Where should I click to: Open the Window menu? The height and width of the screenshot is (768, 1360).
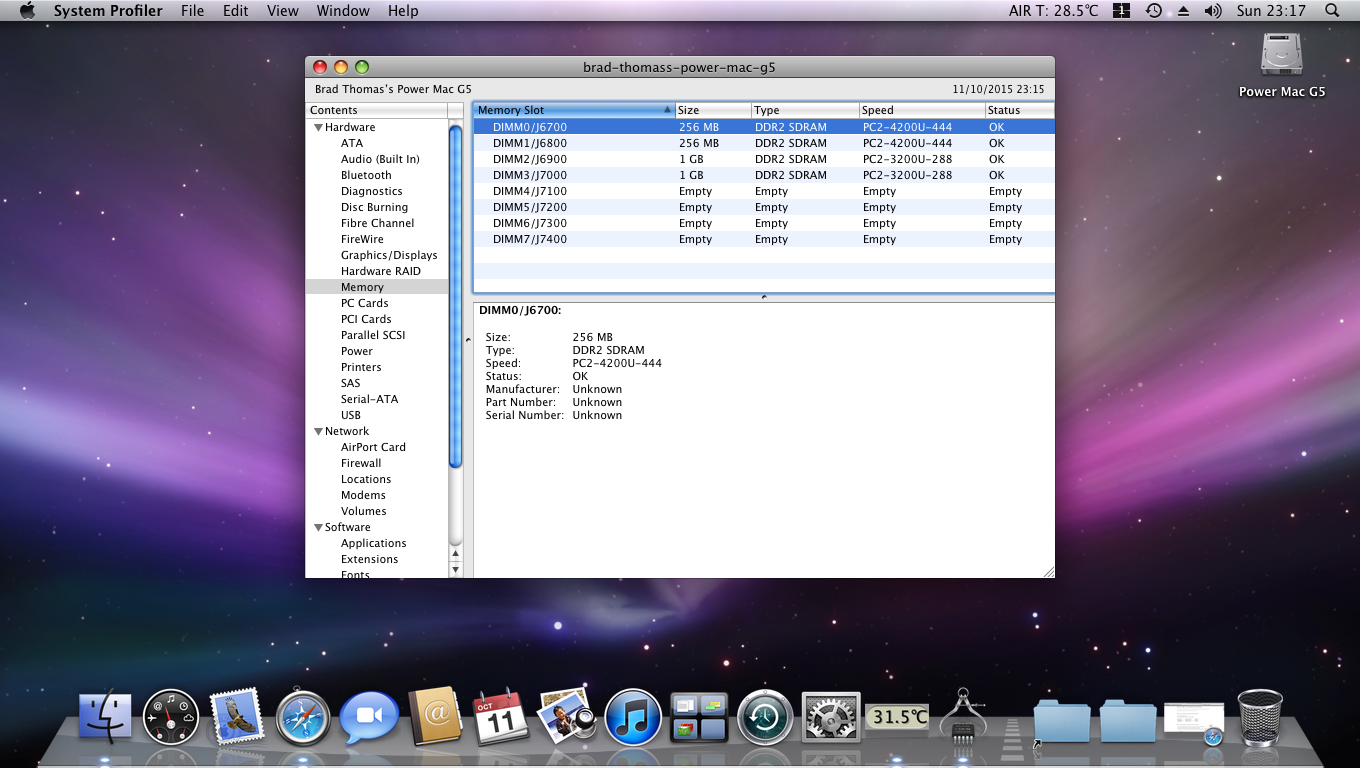pyautogui.click(x=342, y=11)
